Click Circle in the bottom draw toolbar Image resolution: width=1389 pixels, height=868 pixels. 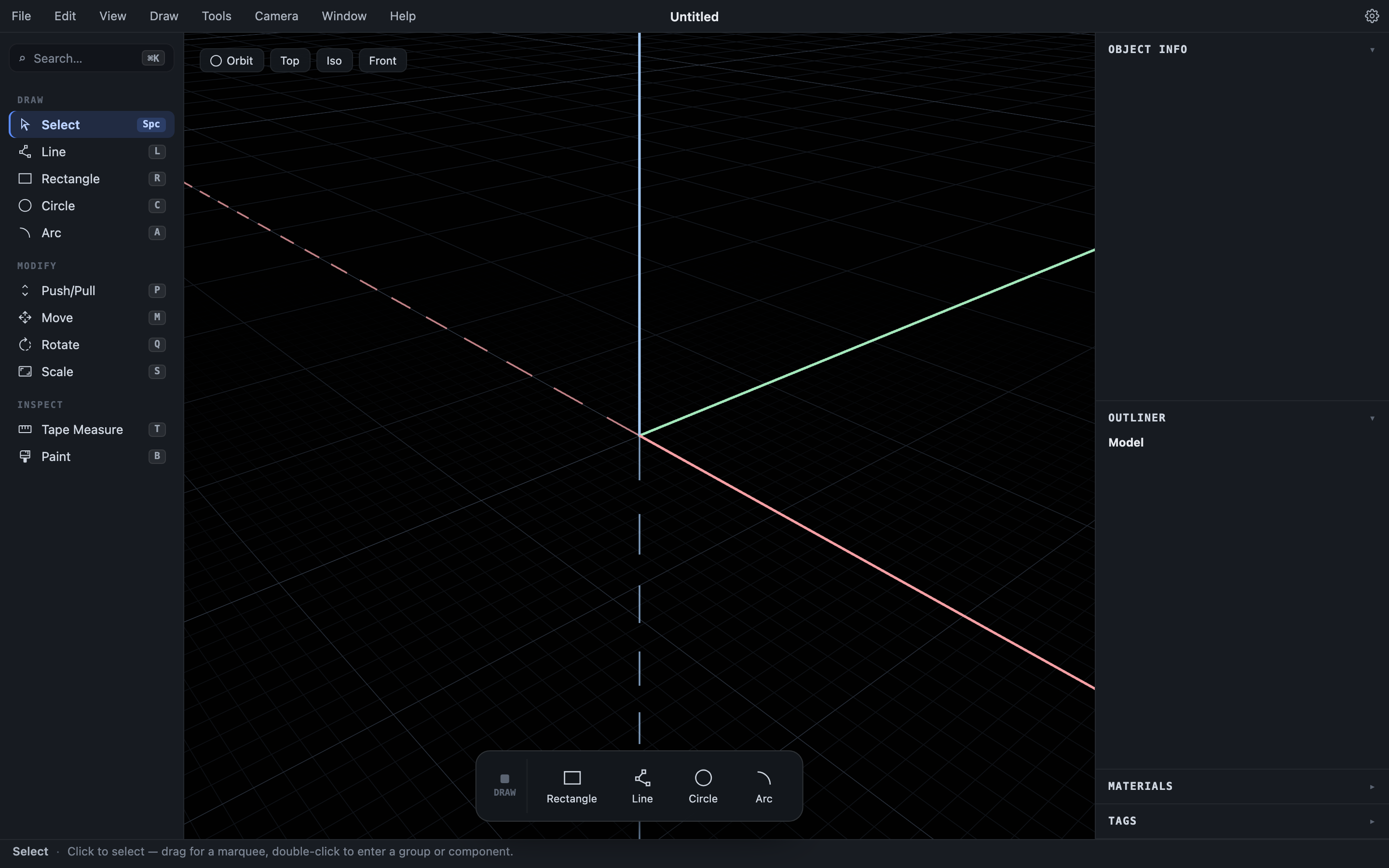coord(703,787)
